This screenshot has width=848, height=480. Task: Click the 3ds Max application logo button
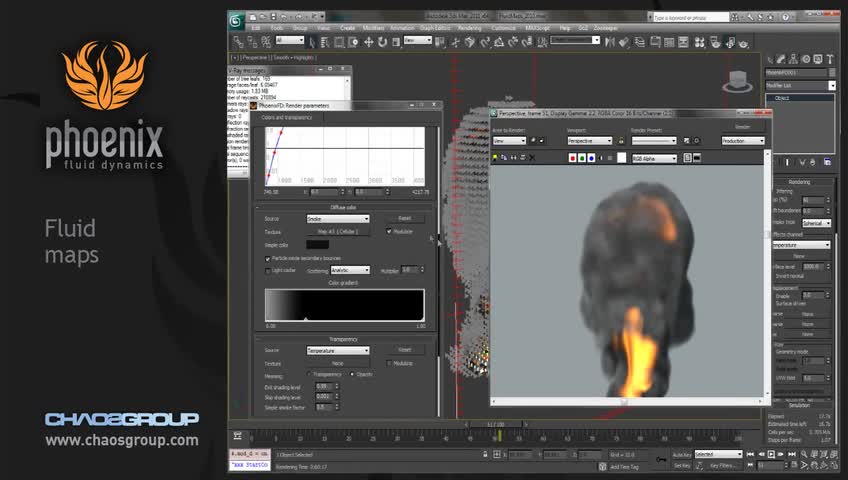(x=237, y=21)
